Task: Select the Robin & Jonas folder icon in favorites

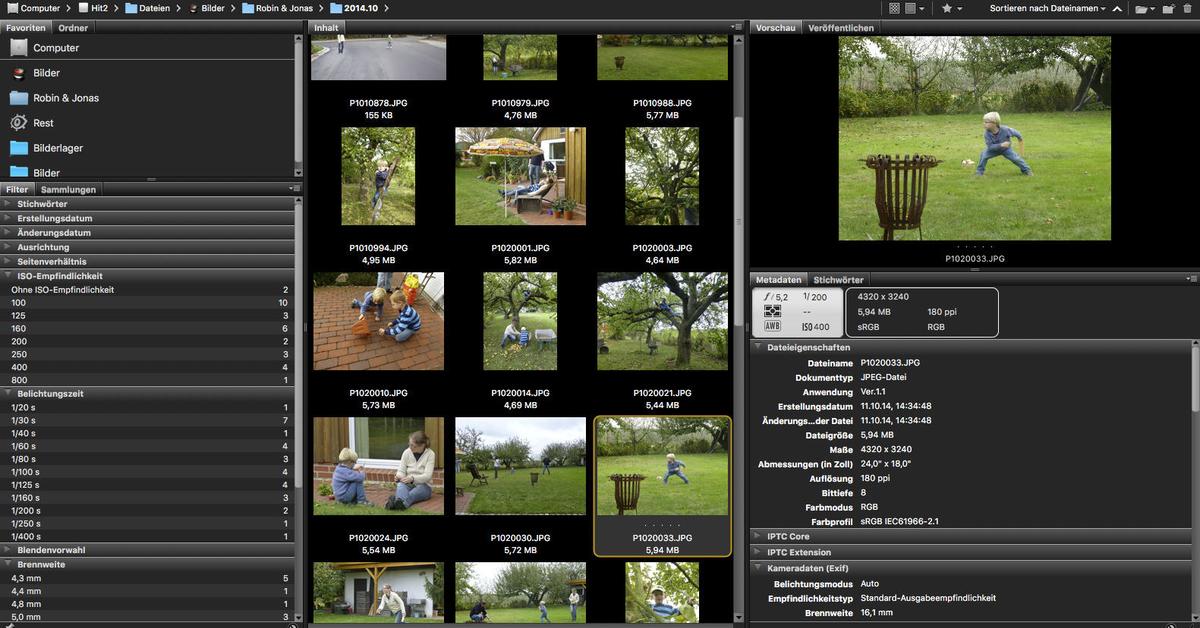Action: tap(18, 97)
